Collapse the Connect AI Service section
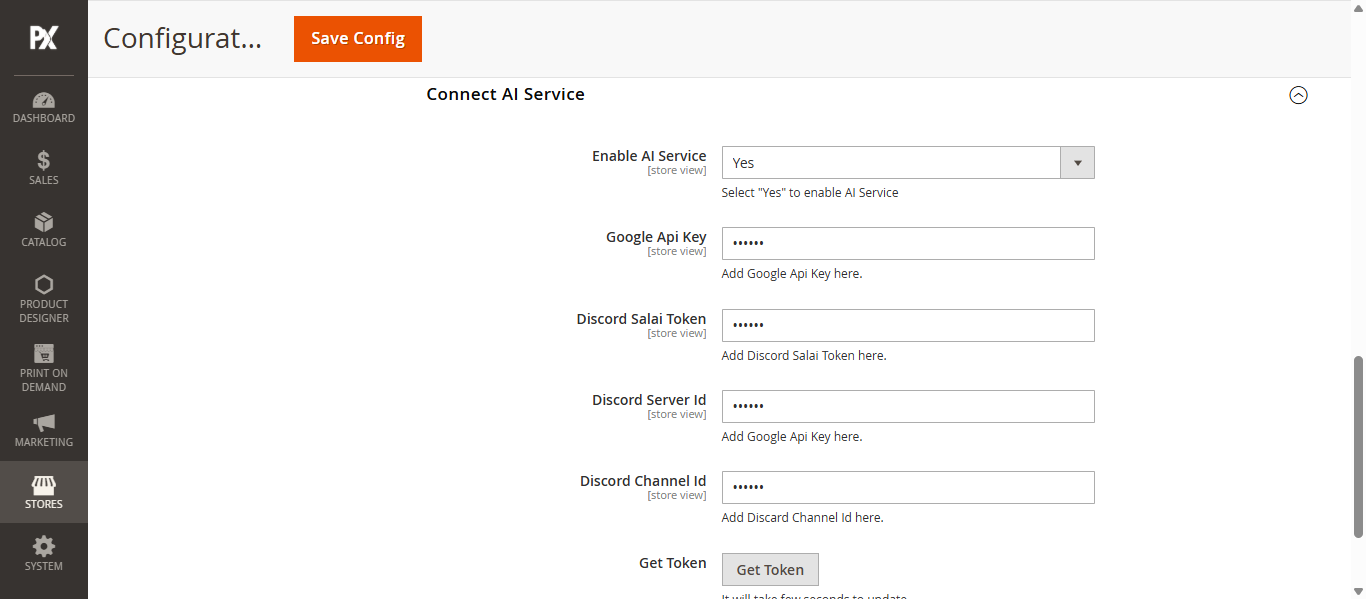Screen dimensions: 1366x599 click(x=1298, y=95)
